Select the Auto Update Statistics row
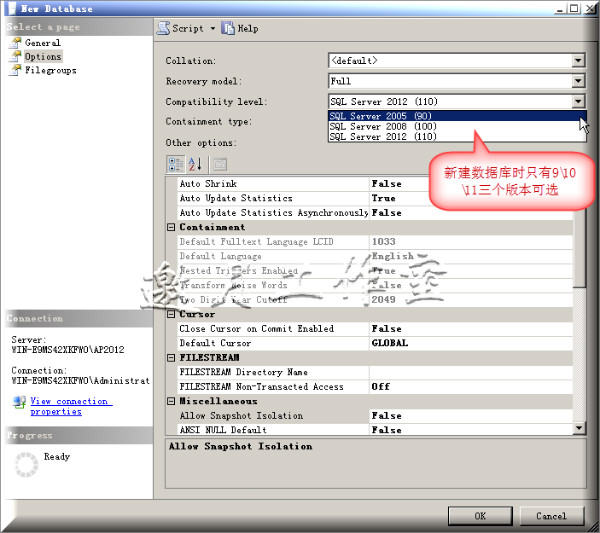 273,198
